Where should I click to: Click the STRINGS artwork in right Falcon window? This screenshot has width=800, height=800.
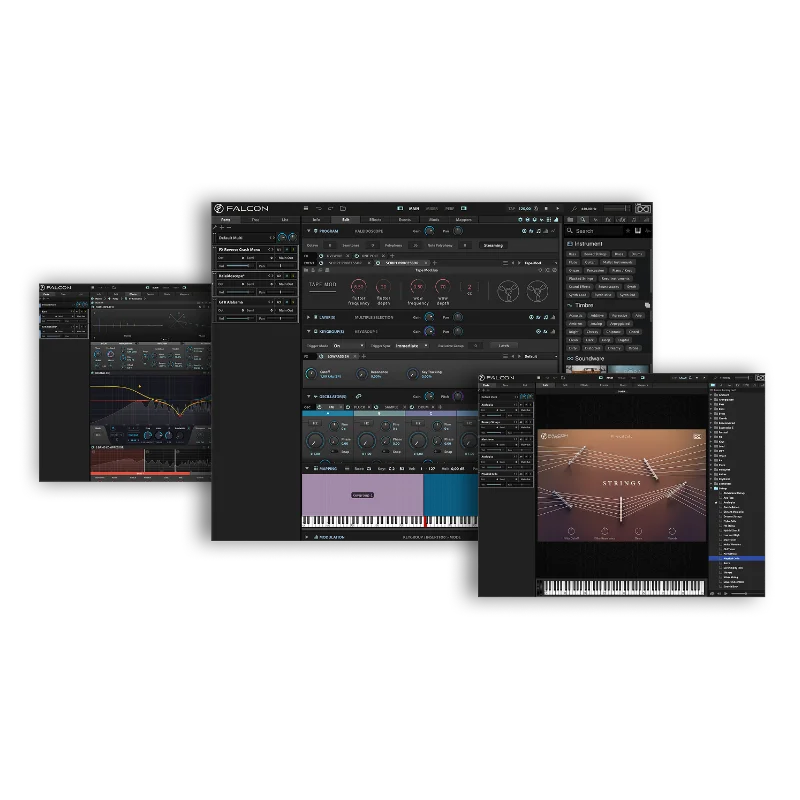622,485
